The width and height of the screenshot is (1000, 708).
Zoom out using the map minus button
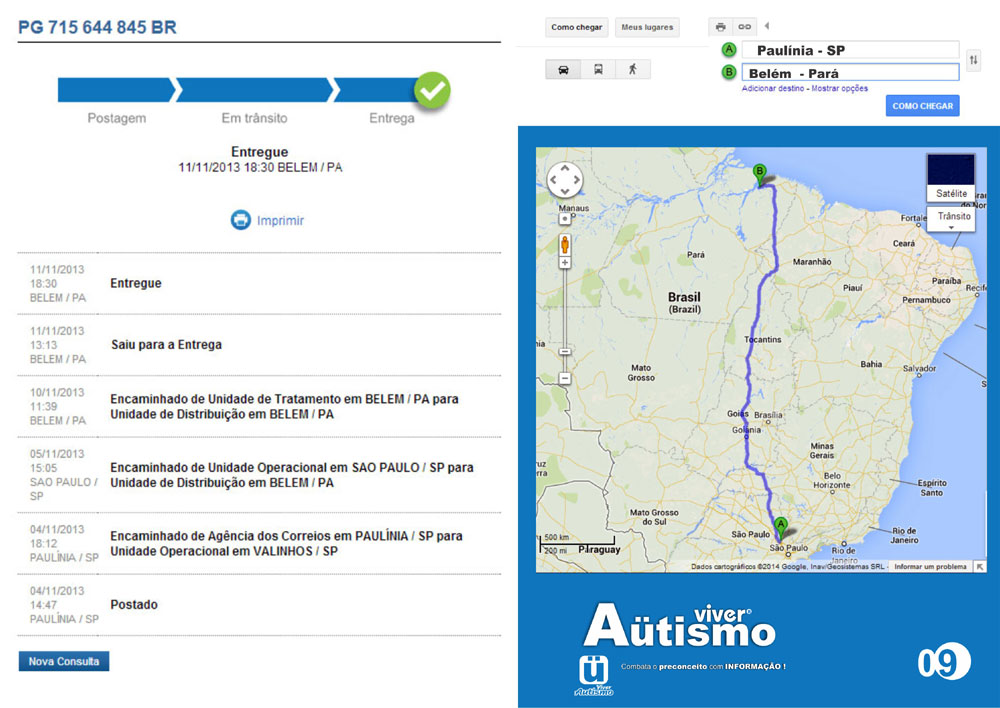point(565,378)
